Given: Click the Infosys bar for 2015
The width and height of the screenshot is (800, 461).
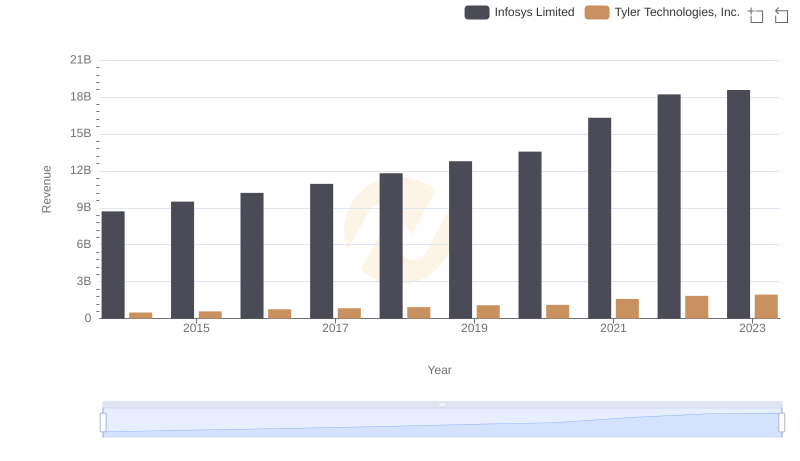Looking at the screenshot, I should click(x=183, y=260).
